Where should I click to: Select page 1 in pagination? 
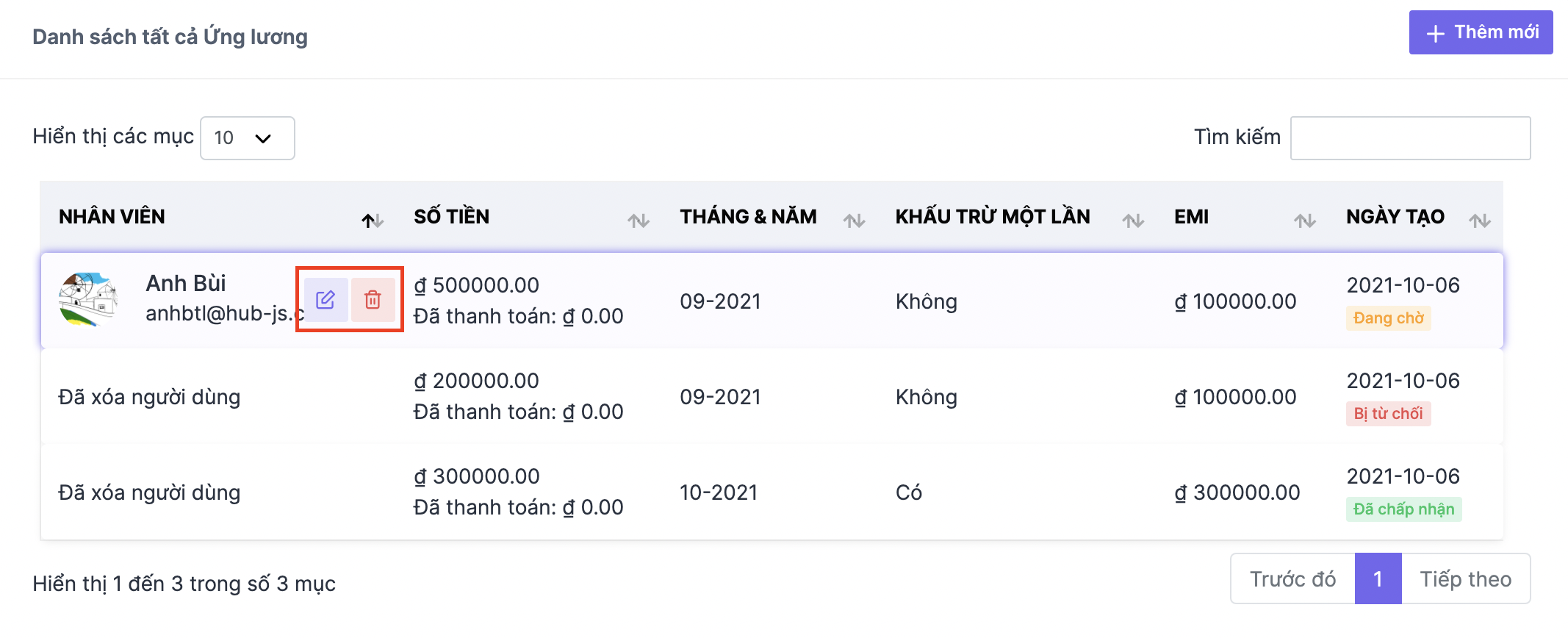tap(1378, 579)
